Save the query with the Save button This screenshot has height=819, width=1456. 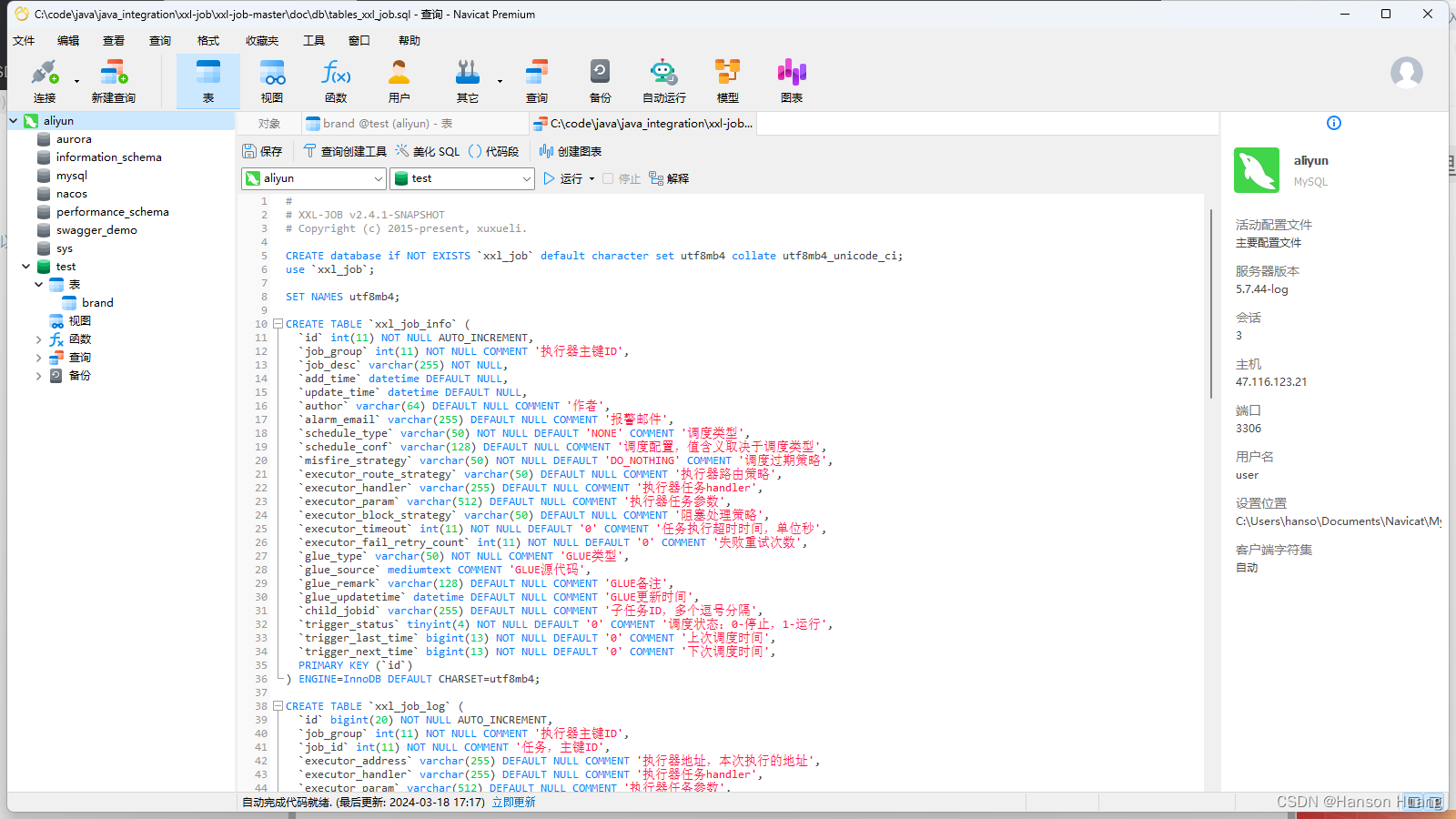coord(263,151)
